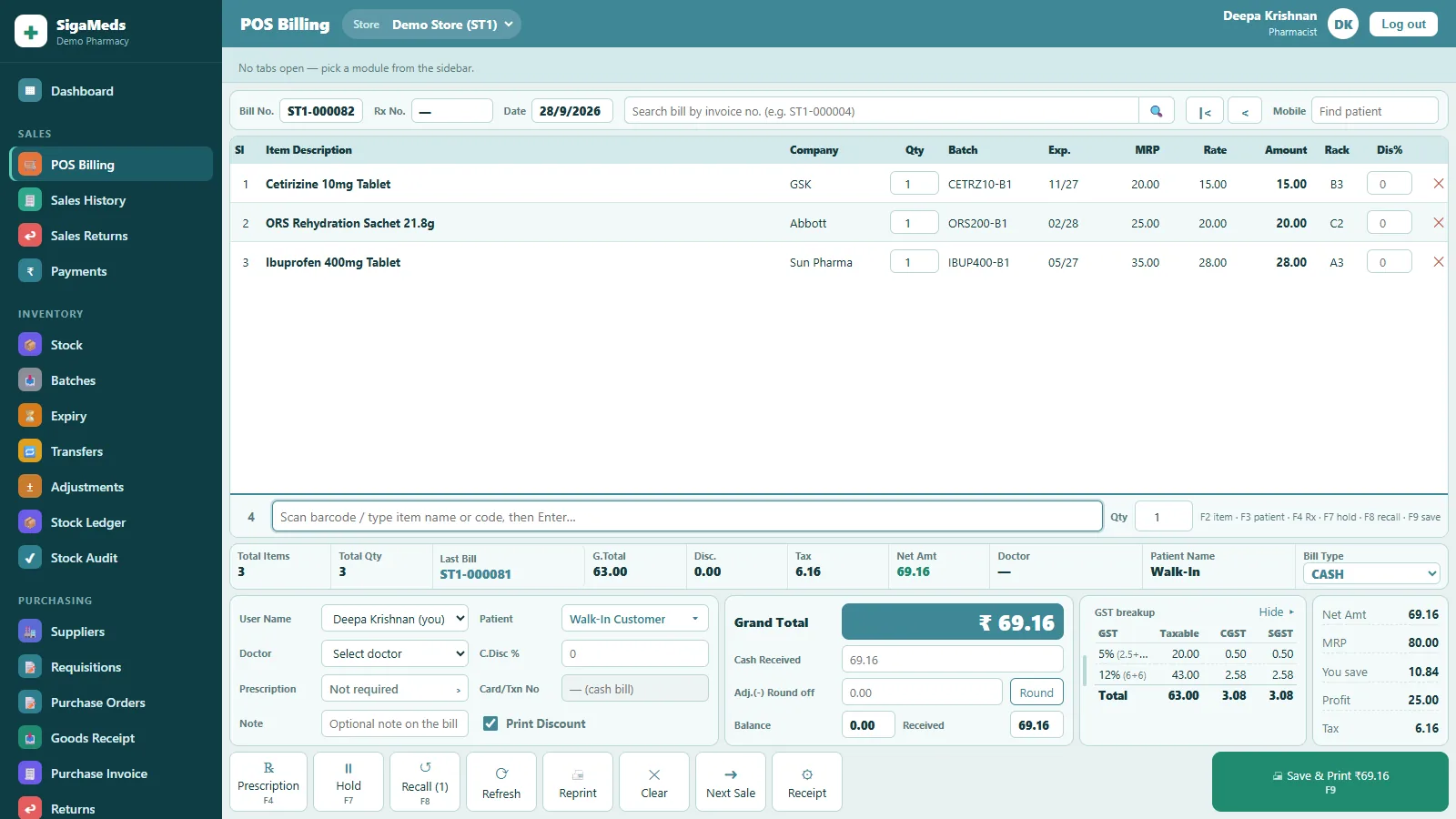
Task: Open Expiry hourglass icon
Action: [30, 416]
